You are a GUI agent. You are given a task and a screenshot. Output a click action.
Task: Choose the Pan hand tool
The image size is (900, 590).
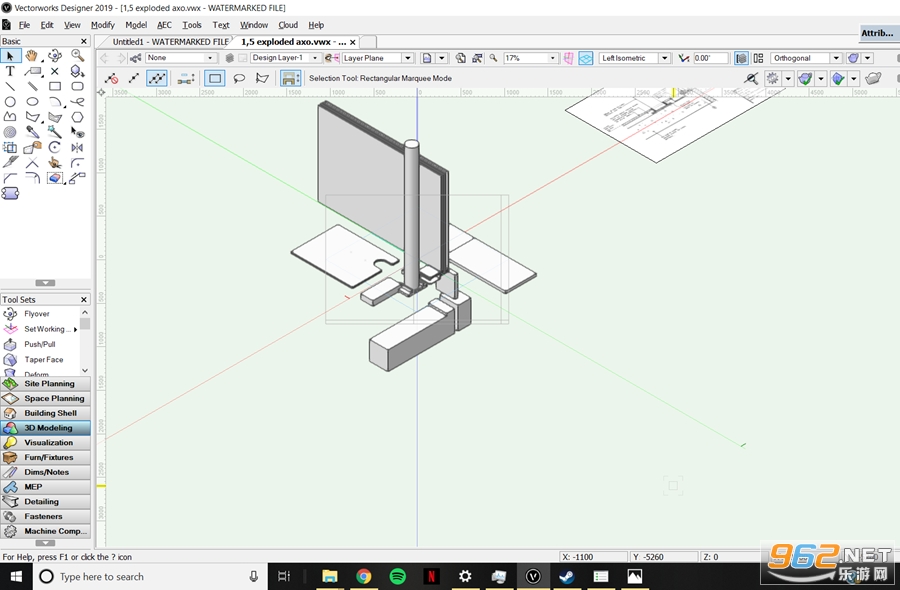(32, 56)
